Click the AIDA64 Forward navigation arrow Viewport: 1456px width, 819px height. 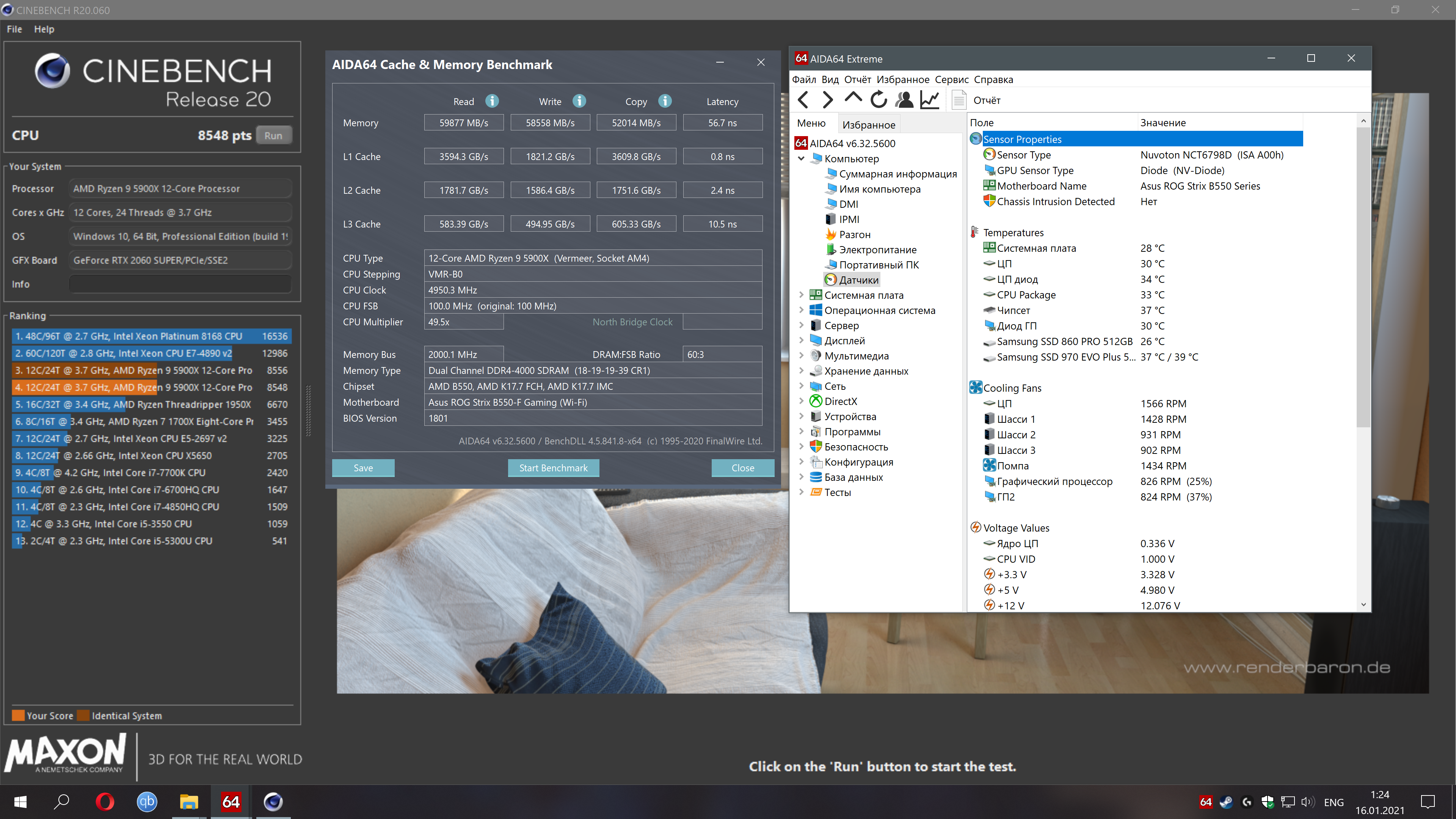[x=827, y=100]
